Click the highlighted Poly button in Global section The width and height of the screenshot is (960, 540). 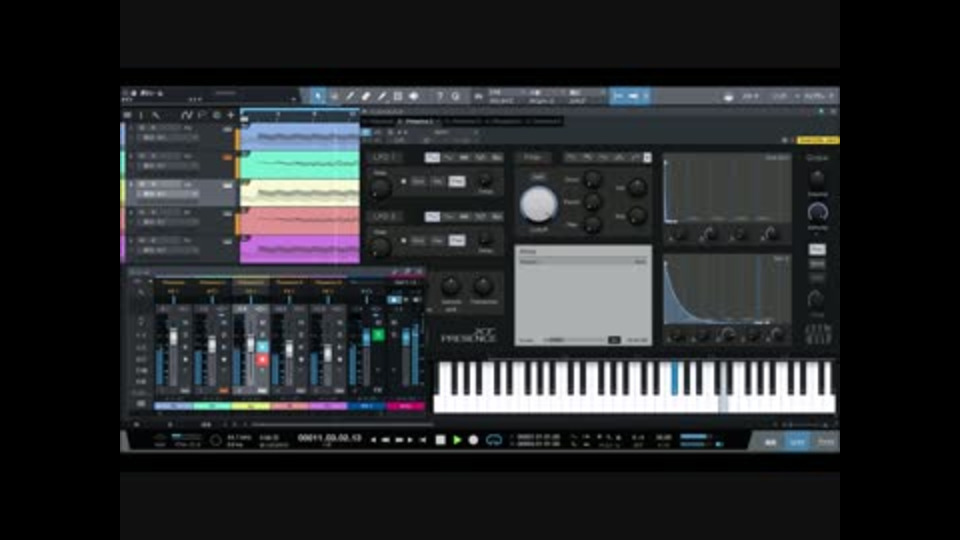[x=817, y=249]
